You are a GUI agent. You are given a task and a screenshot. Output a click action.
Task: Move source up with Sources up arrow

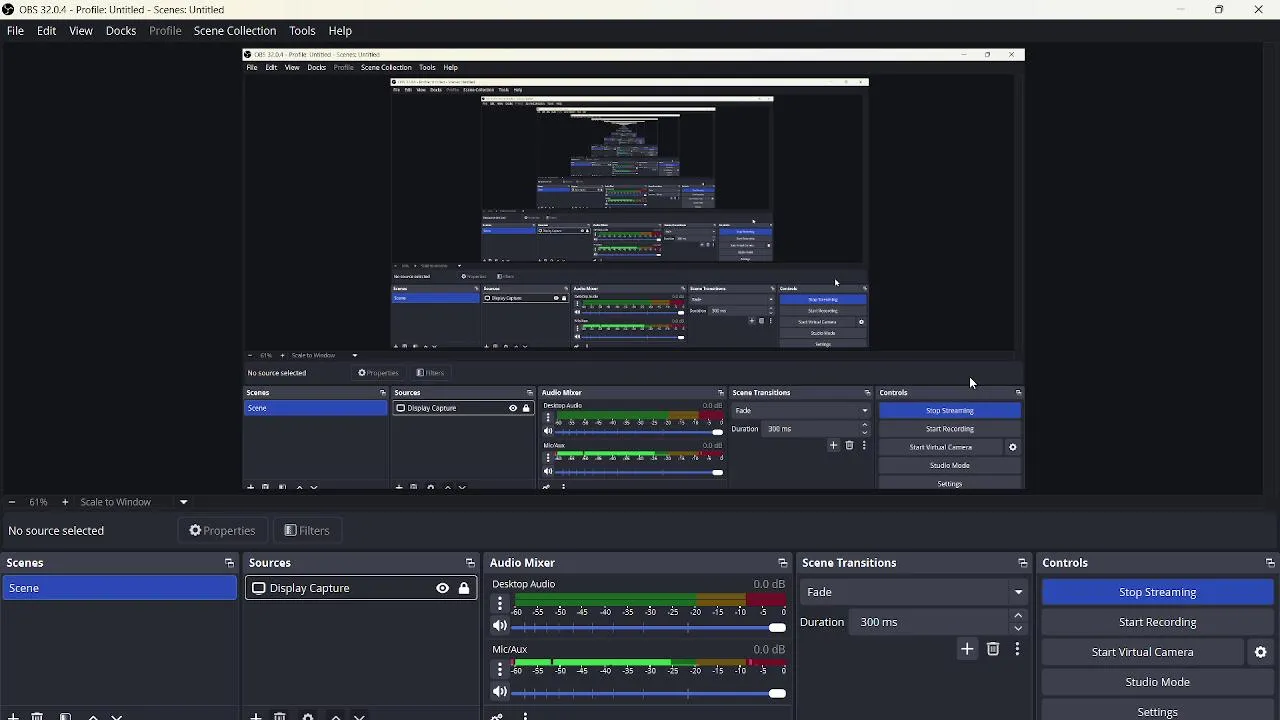click(x=336, y=716)
